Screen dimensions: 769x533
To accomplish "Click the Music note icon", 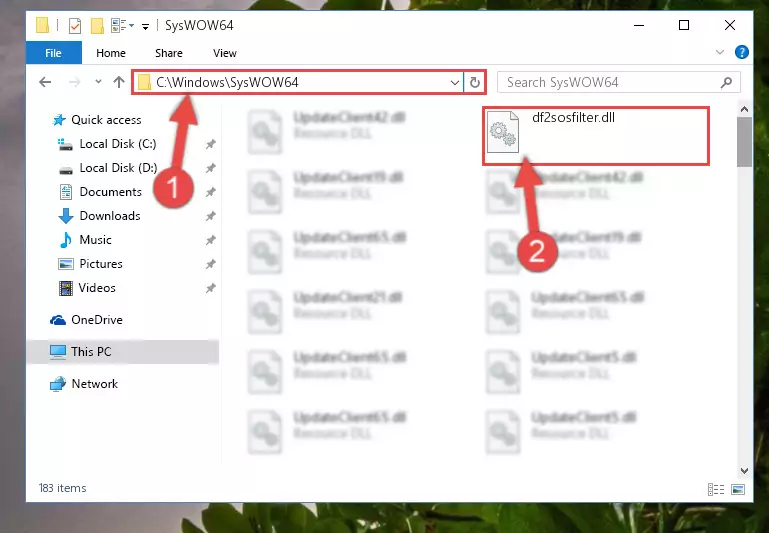I will [65, 240].
